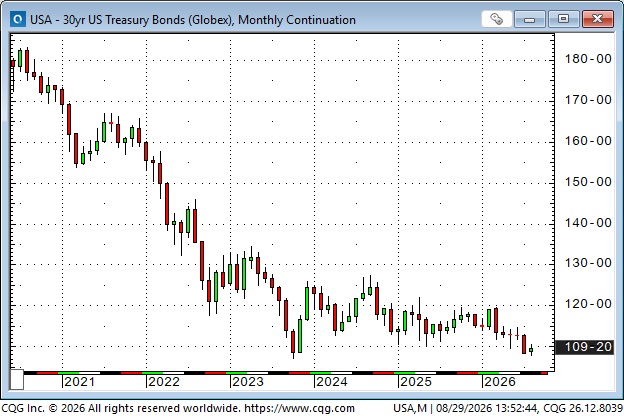
Task: Click the 150-00 price axis label
Action: [x=588, y=182]
